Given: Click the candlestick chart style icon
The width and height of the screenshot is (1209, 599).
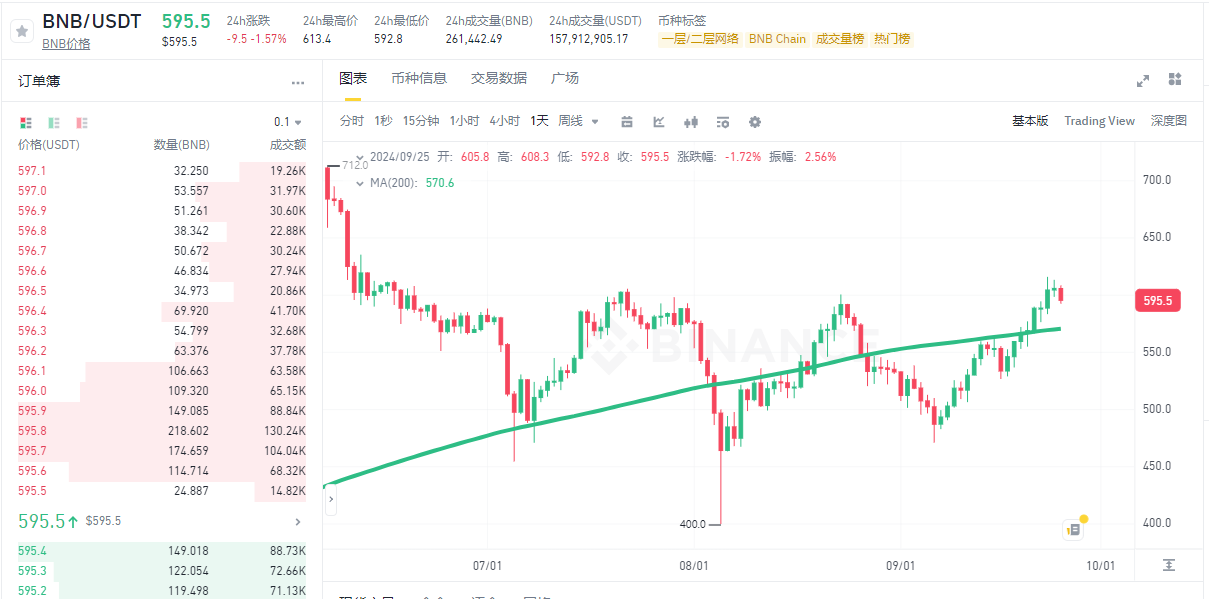Looking at the screenshot, I should pyautogui.click(x=690, y=122).
